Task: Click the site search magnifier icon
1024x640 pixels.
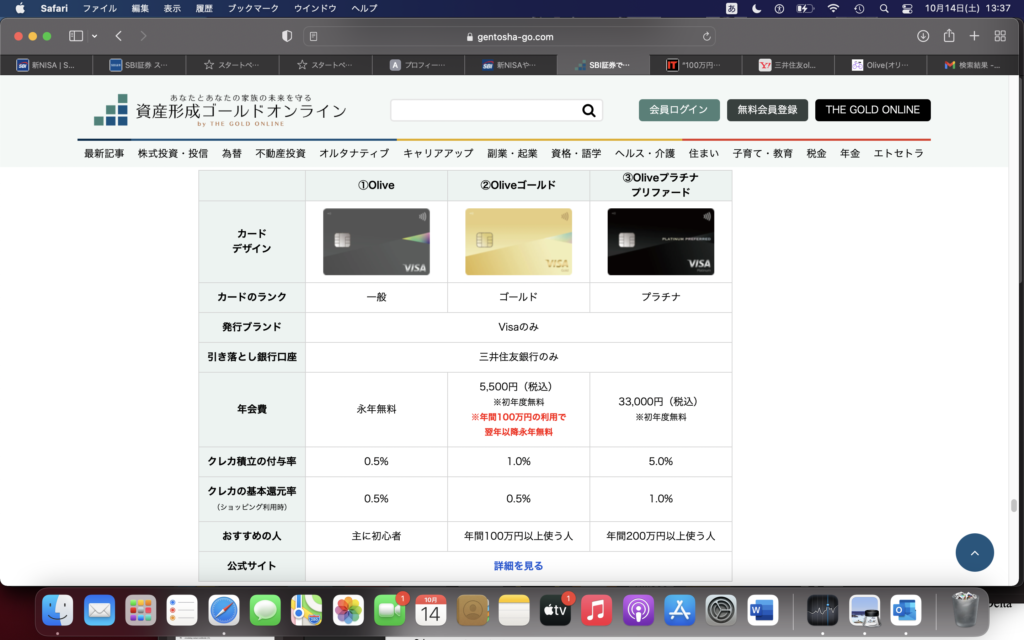Action: pyautogui.click(x=589, y=111)
